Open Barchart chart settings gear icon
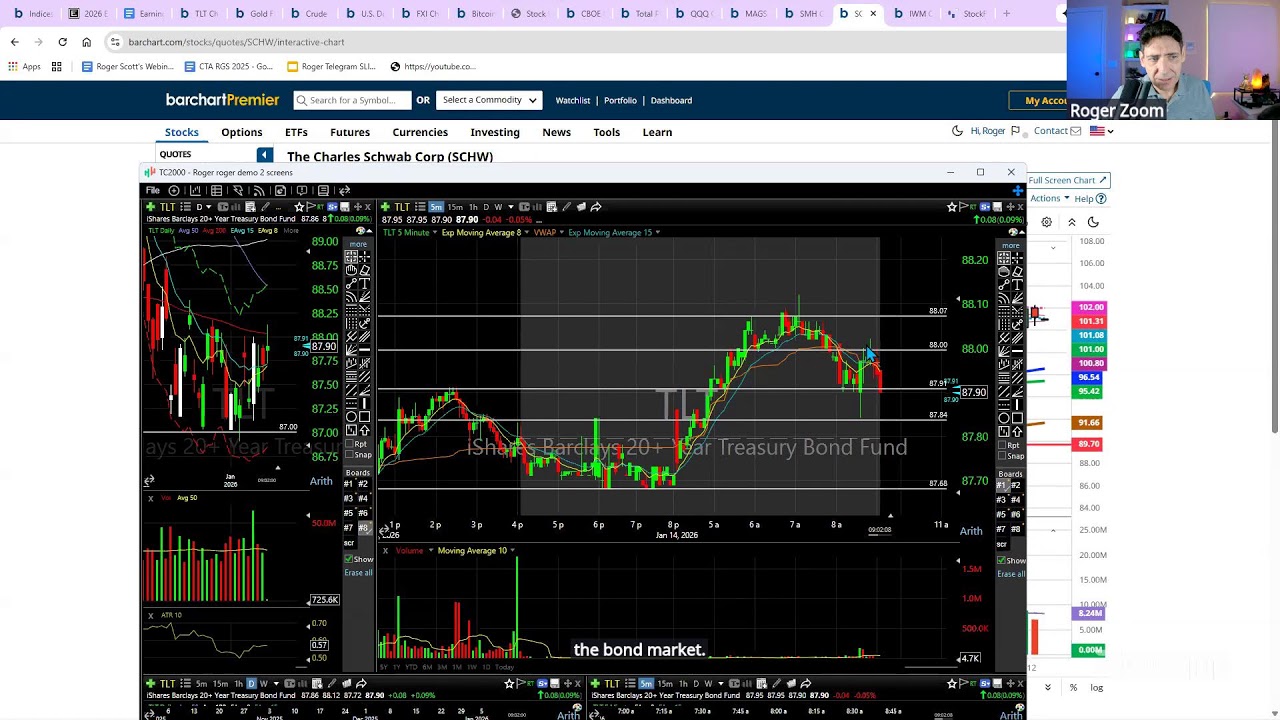Image resolution: width=1280 pixels, height=720 pixels. (x=1046, y=222)
